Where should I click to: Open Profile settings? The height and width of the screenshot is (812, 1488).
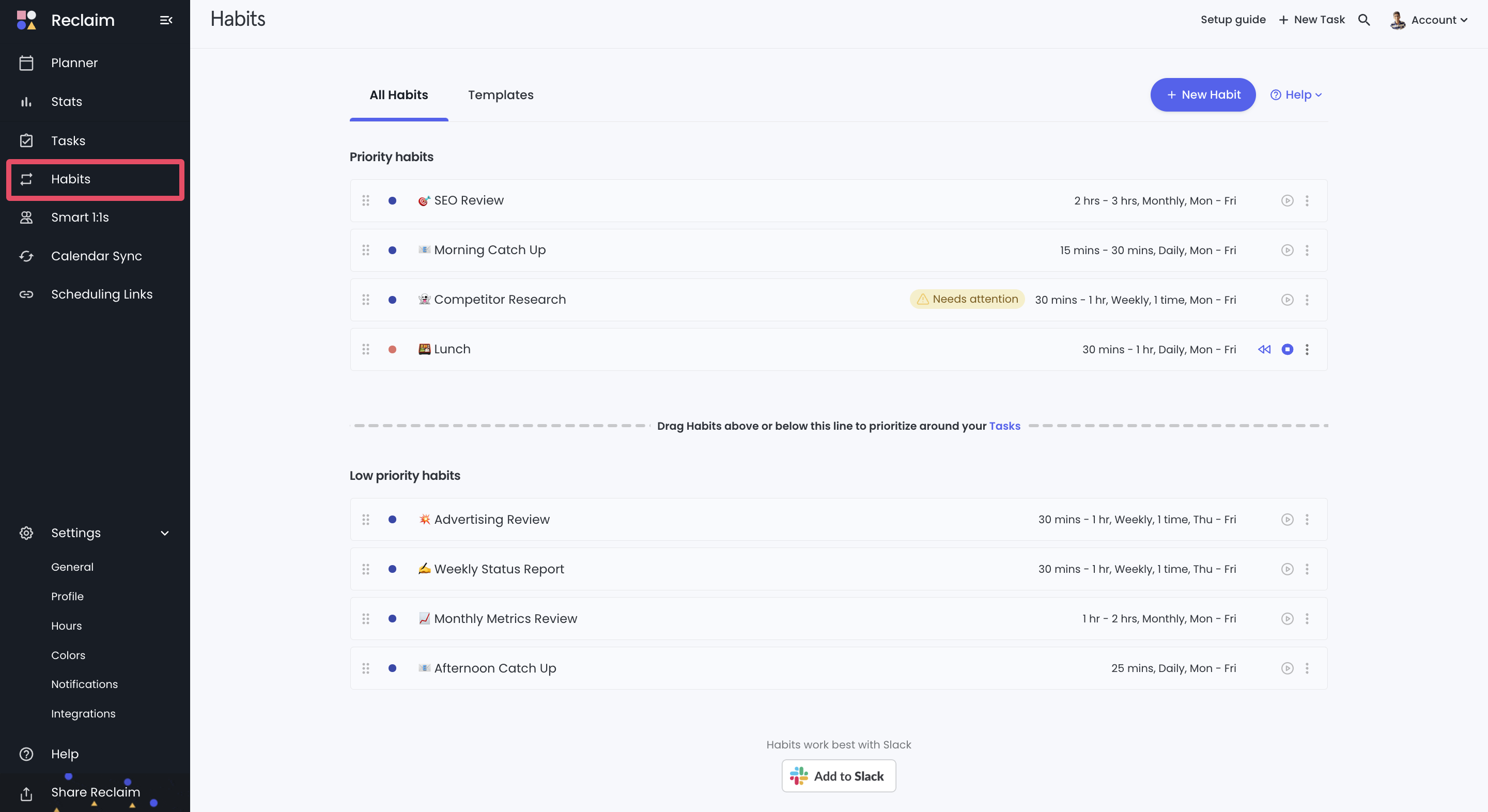[x=67, y=597]
